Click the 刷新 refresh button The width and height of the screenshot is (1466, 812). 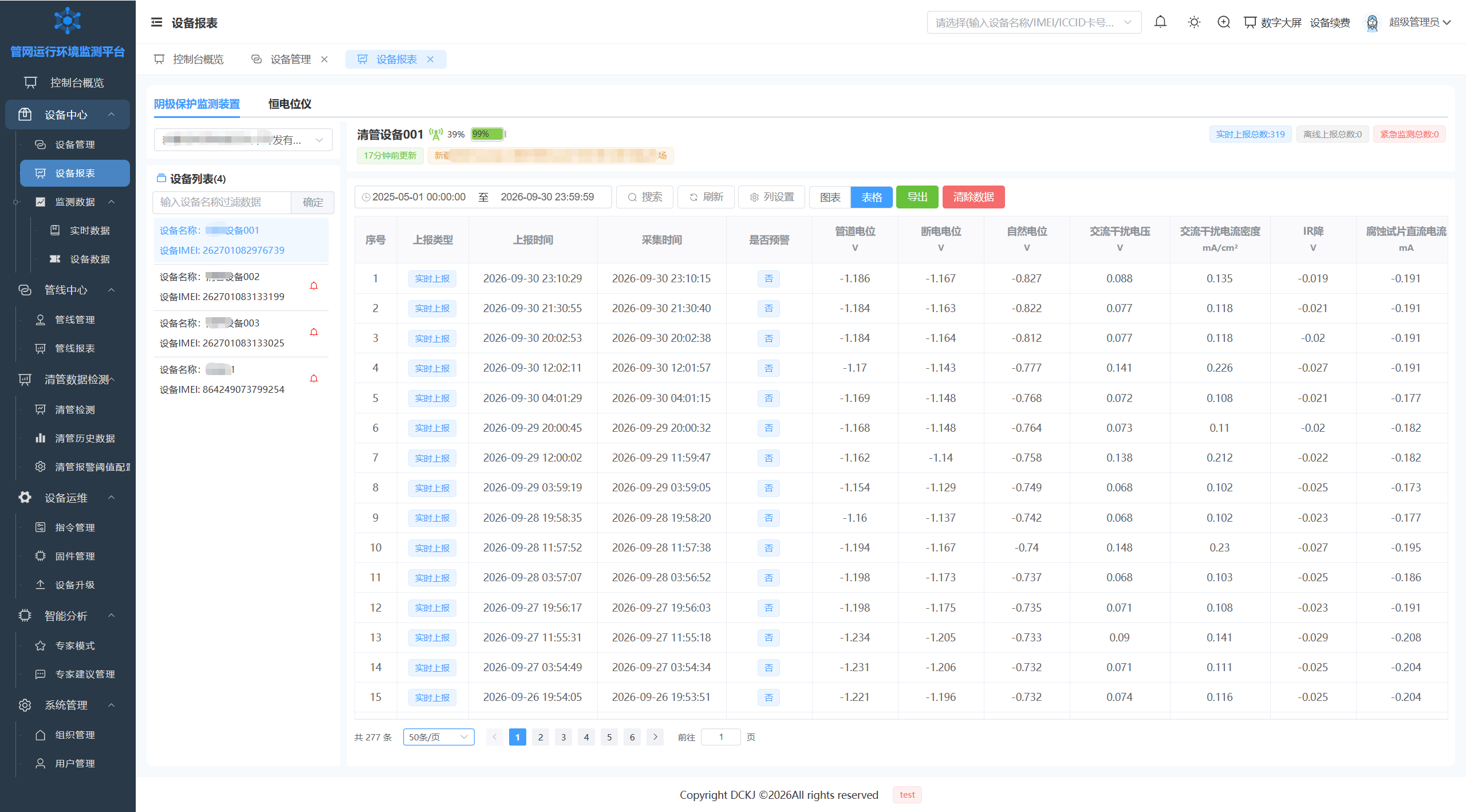[x=706, y=197]
